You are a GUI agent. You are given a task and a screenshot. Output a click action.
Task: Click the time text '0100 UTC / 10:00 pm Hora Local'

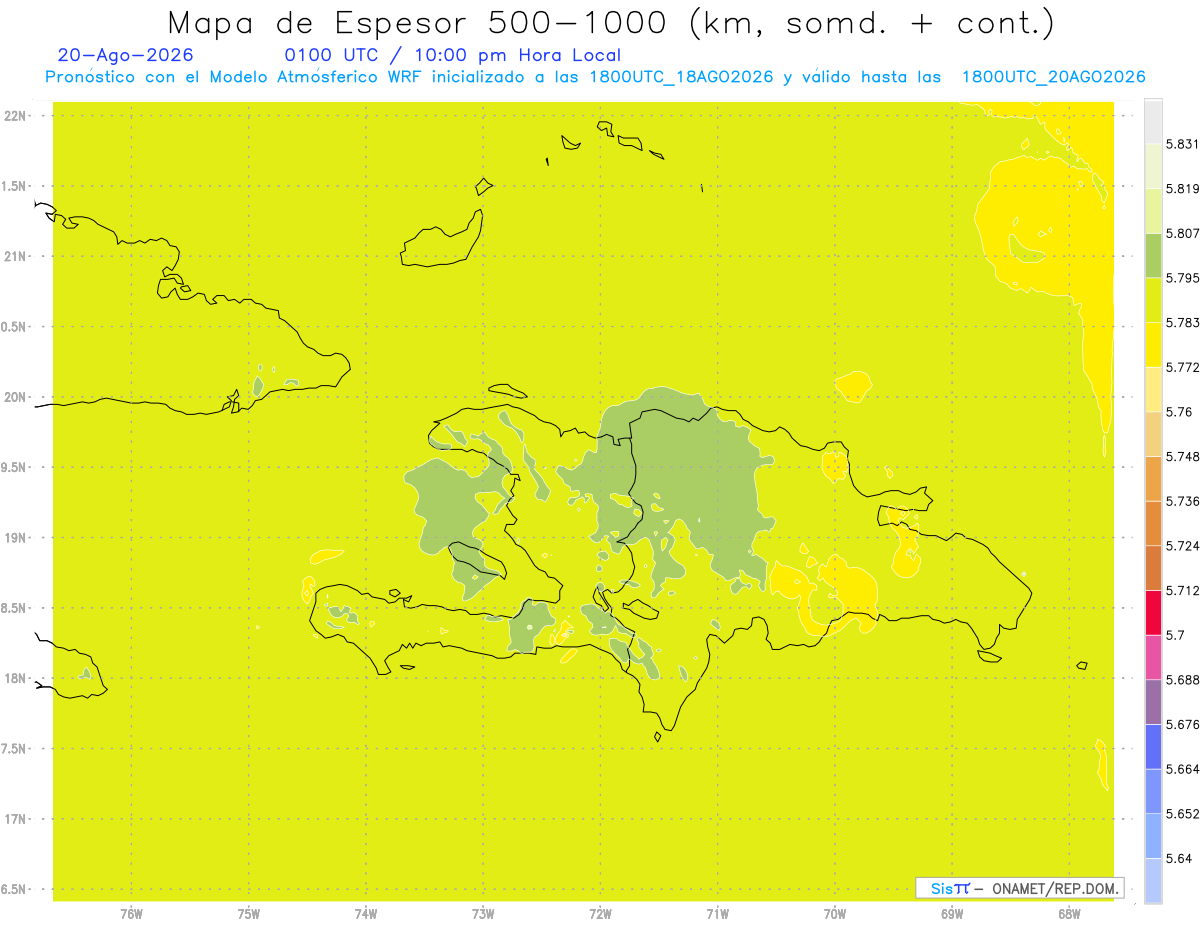point(453,55)
